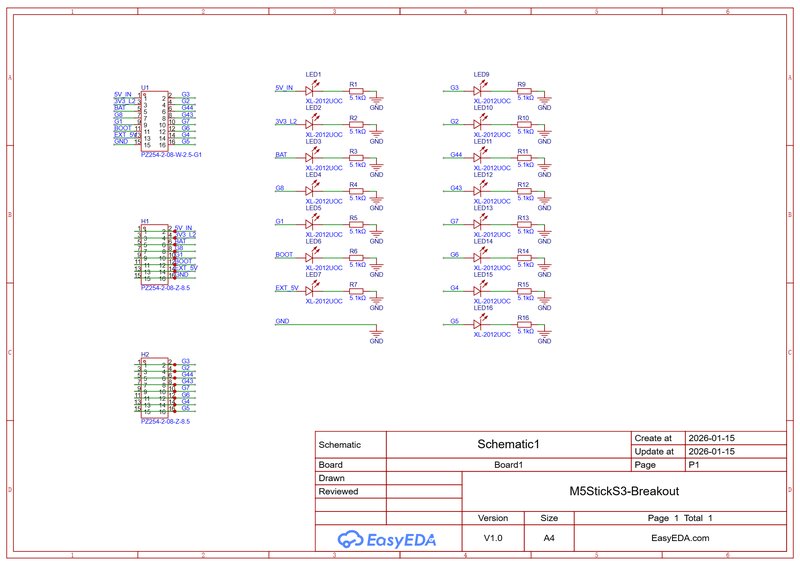Click the 5.1kΩ value under R13
The width and height of the screenshot is (800, 566).
tap(526, 231)
